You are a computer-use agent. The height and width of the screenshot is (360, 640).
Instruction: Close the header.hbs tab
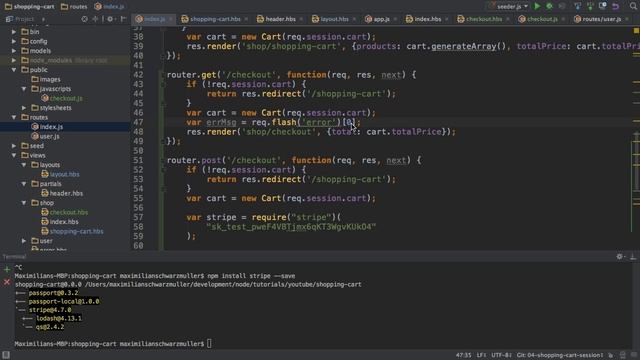[x=301, y=19]
